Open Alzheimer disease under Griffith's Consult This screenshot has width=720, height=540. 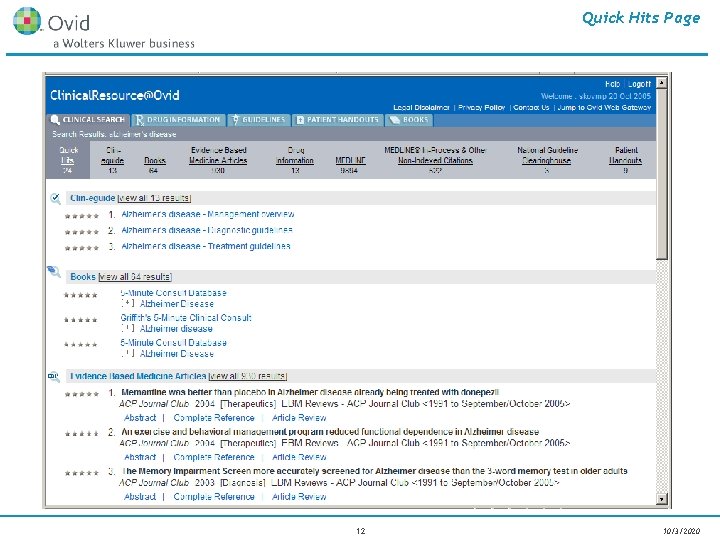176,329
